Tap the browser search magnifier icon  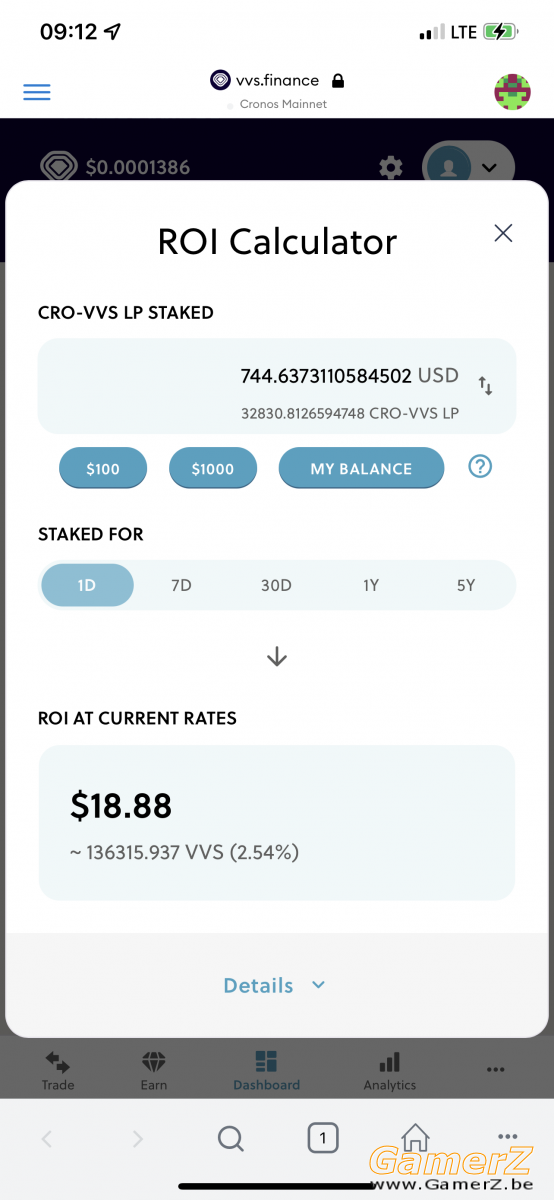[x=231, y=1138]
